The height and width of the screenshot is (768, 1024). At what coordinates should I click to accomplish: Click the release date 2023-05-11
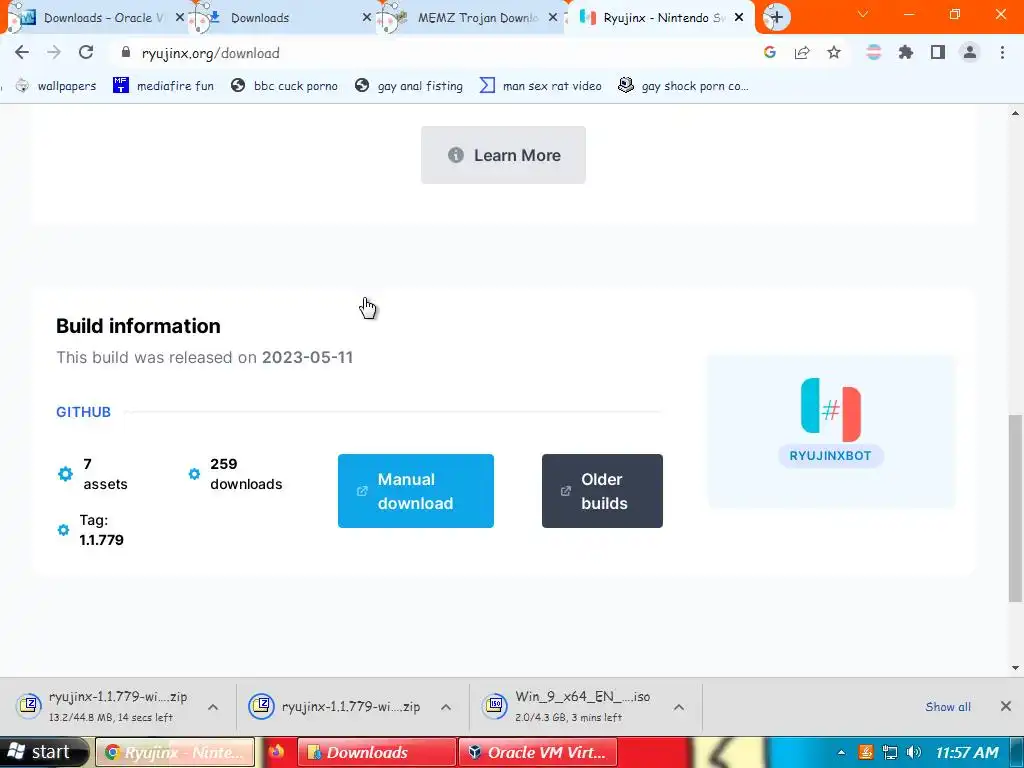(308, 357)
